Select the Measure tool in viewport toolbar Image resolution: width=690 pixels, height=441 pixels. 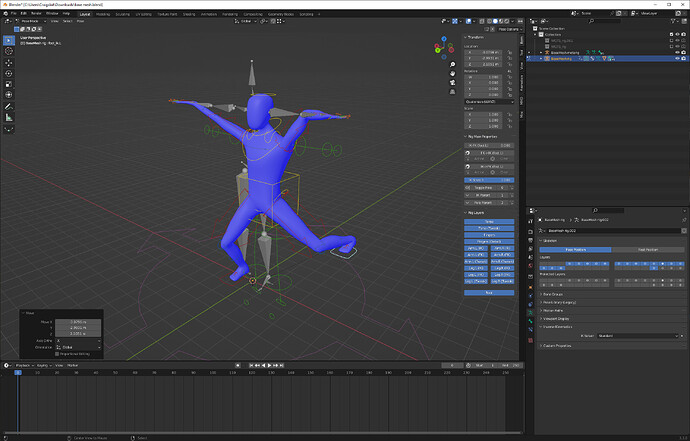pyautogui.click(x=9, y=117)
